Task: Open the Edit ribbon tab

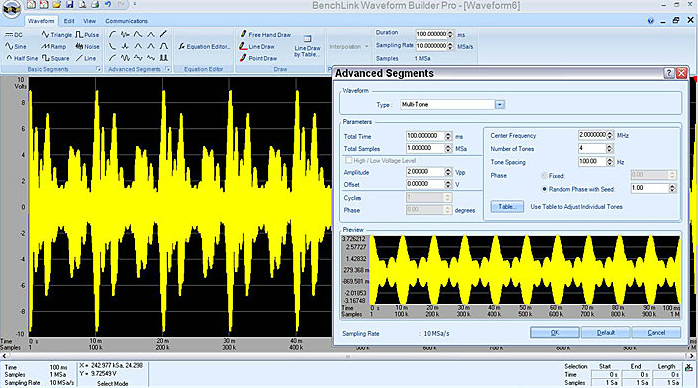Action: (x=69, y=21)
